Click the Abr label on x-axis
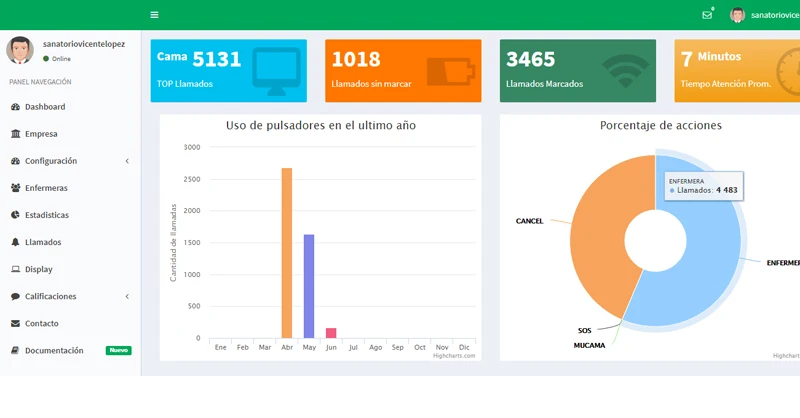This screenshot has height=418, width=800. pyautogui.click(x=287, y=347)
